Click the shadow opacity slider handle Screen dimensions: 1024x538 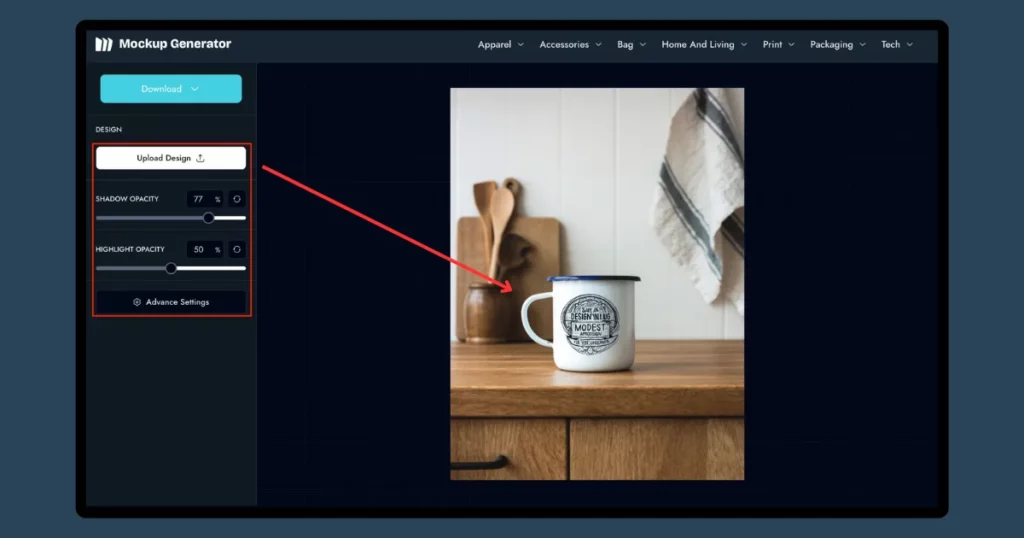coord(209,217)
